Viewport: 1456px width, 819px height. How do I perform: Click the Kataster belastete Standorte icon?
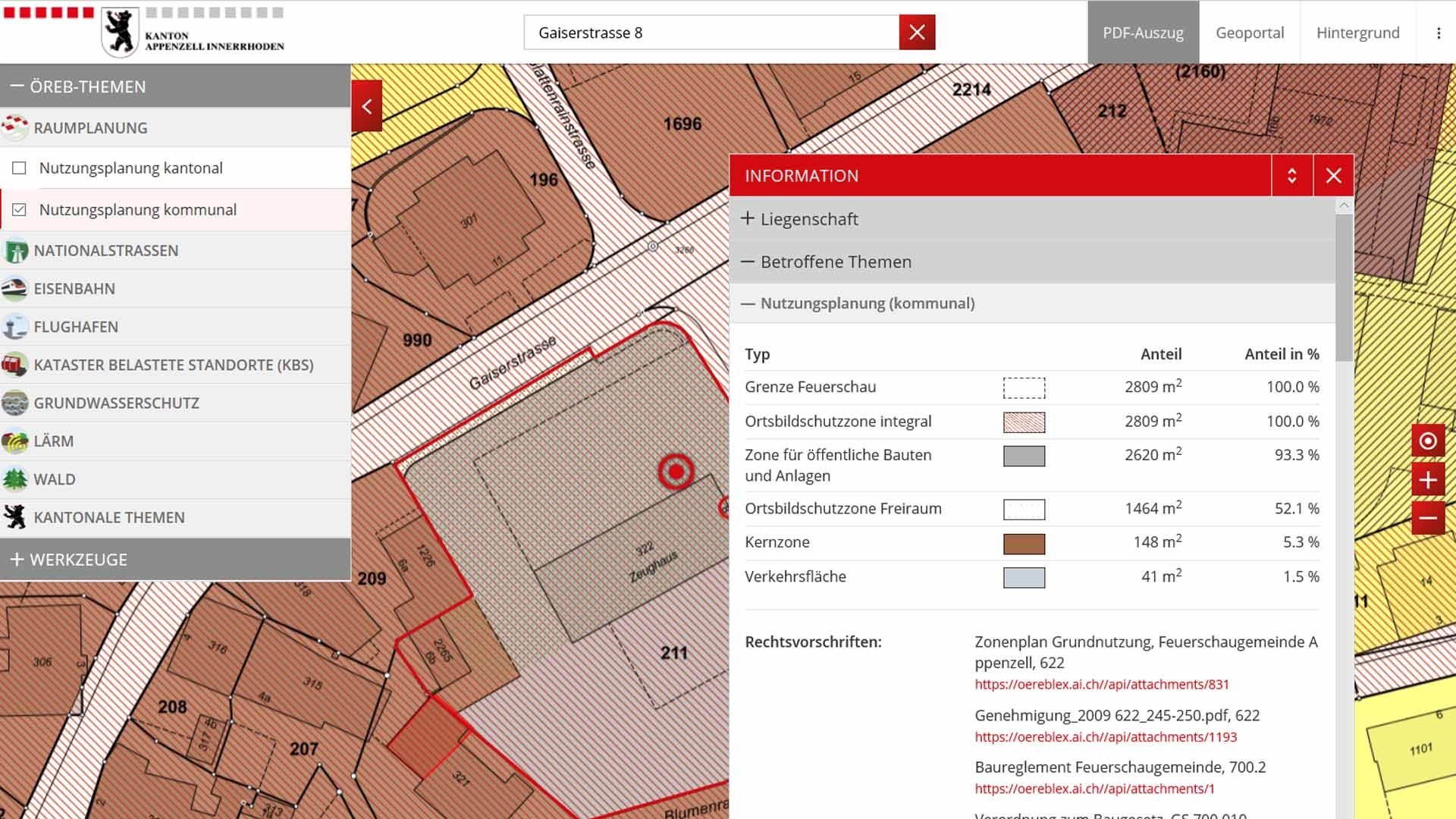click(x=15, y=365)
